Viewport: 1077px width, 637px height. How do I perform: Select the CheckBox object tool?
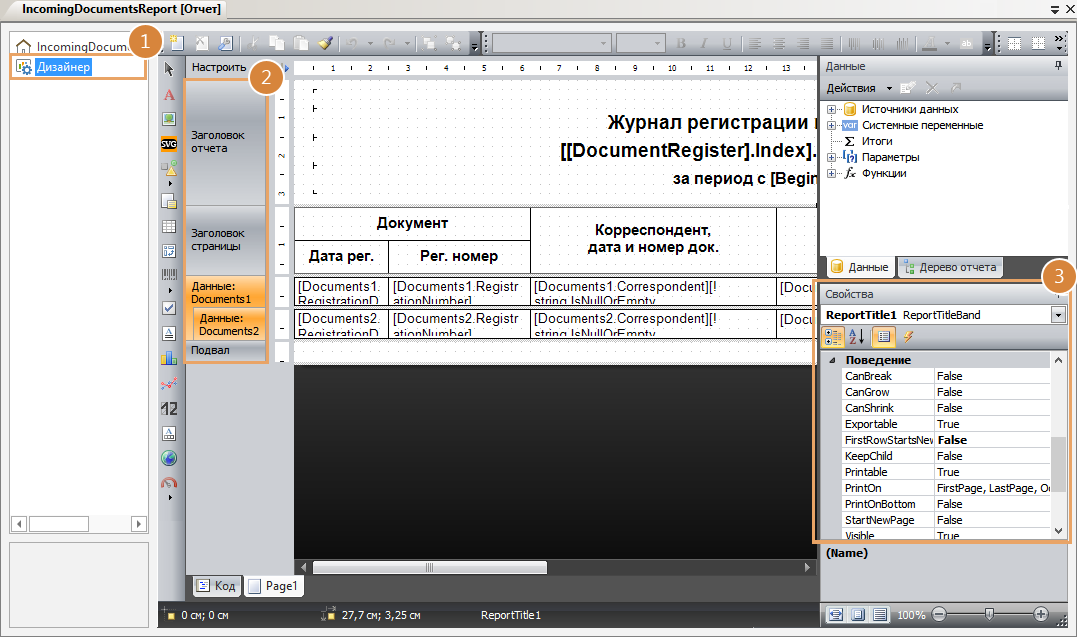coord(169,307)
